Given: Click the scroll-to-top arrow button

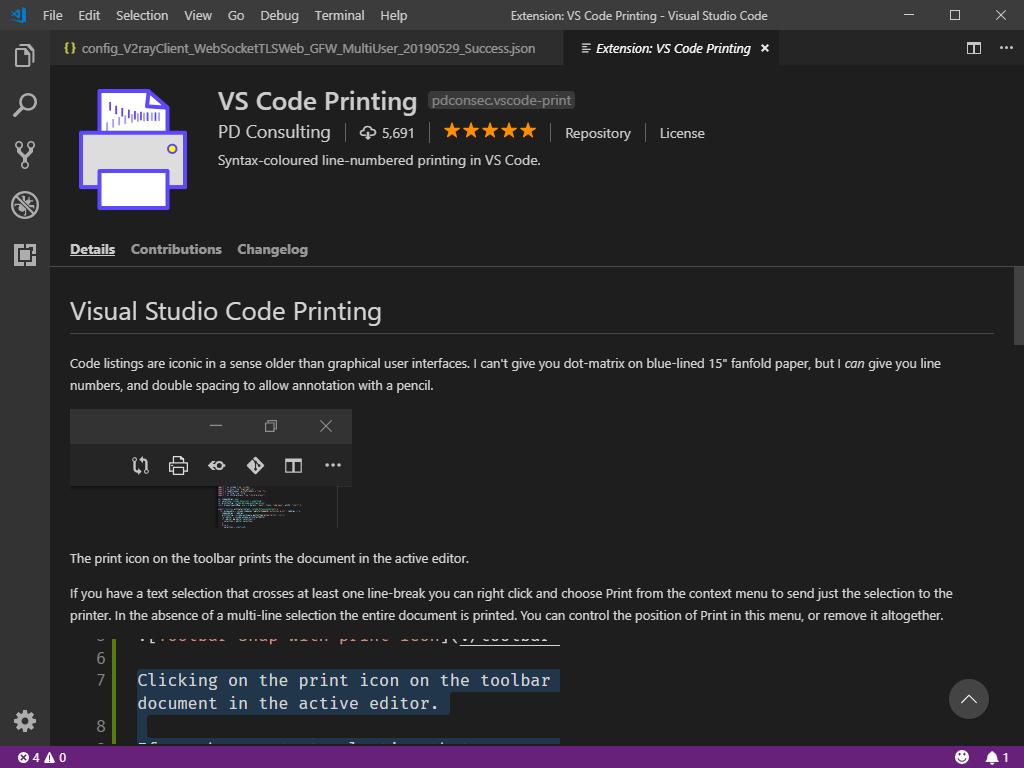Looking at the screenshot, I should (x=968, y=699).
